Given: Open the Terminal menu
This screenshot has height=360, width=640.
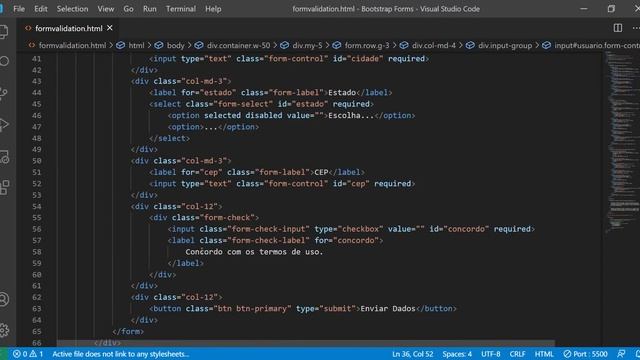Looking at the screenshot, I should [181, 9].
